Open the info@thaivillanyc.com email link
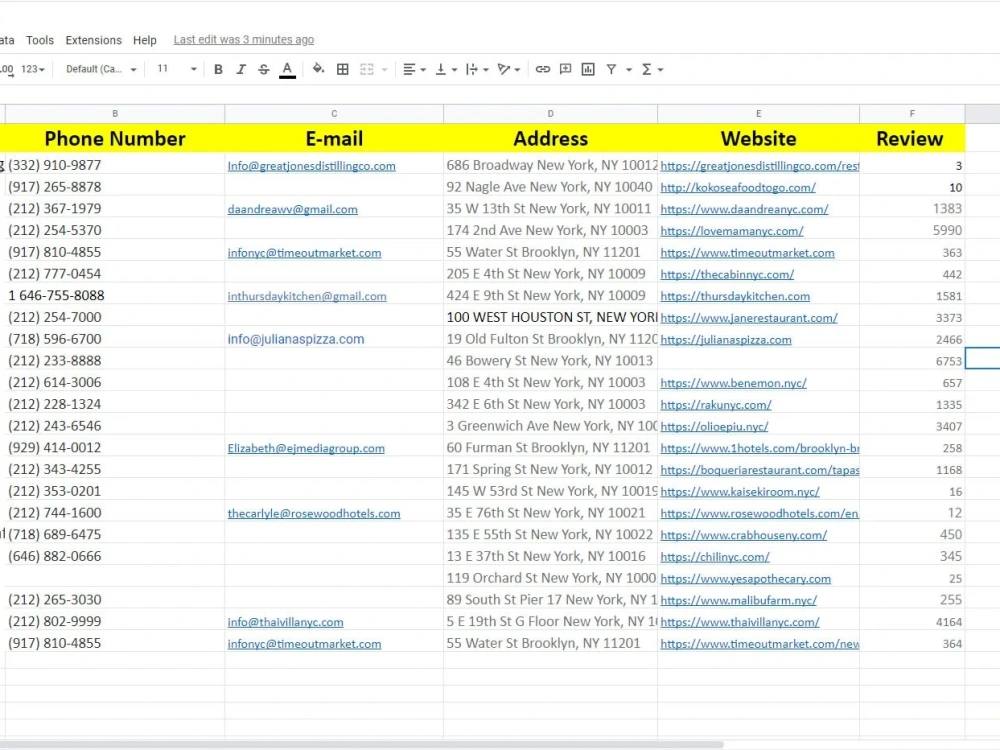1000x750 pixels. (x=285, y=622)
